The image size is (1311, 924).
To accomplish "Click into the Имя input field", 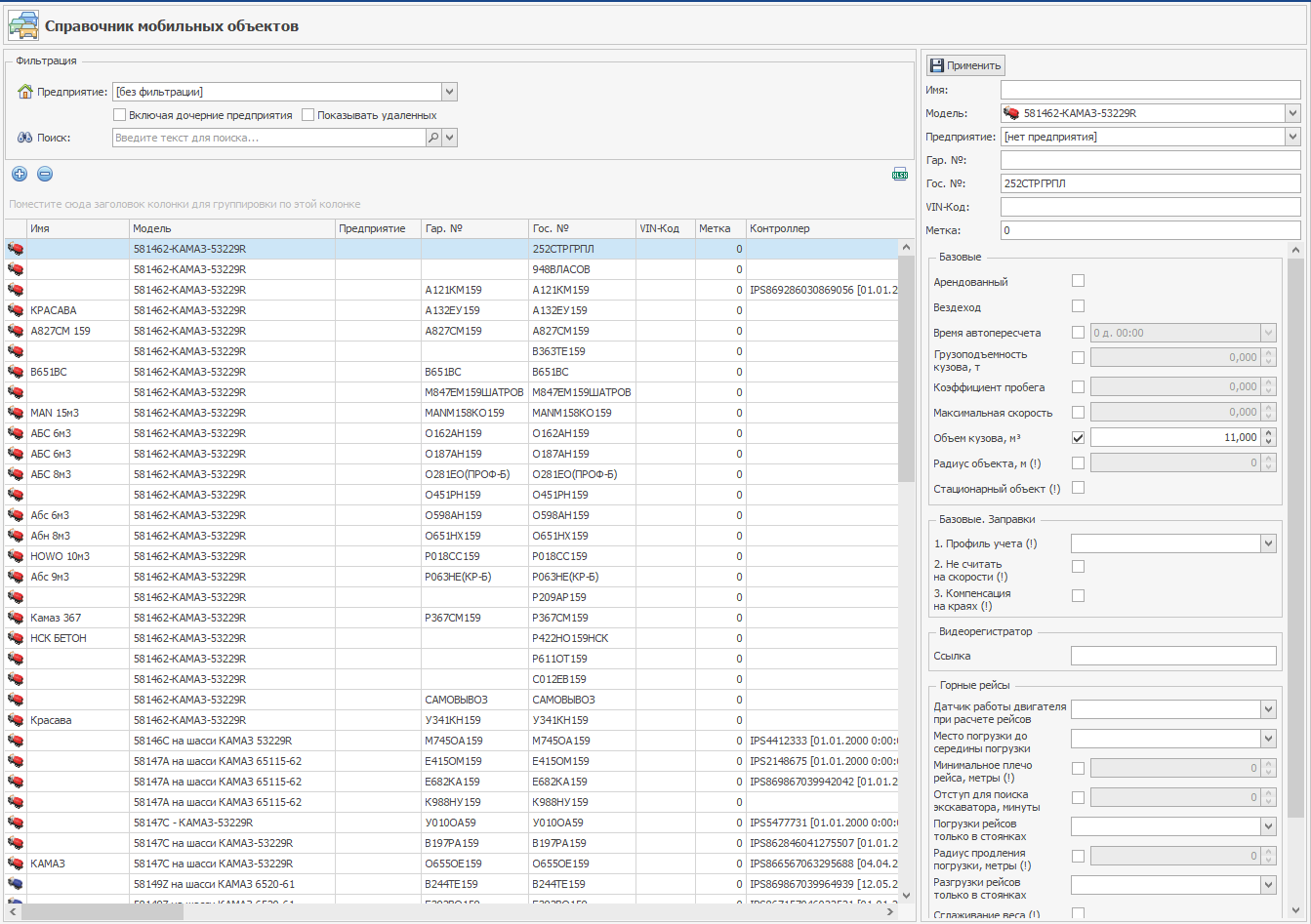I will pos(1150,90).
